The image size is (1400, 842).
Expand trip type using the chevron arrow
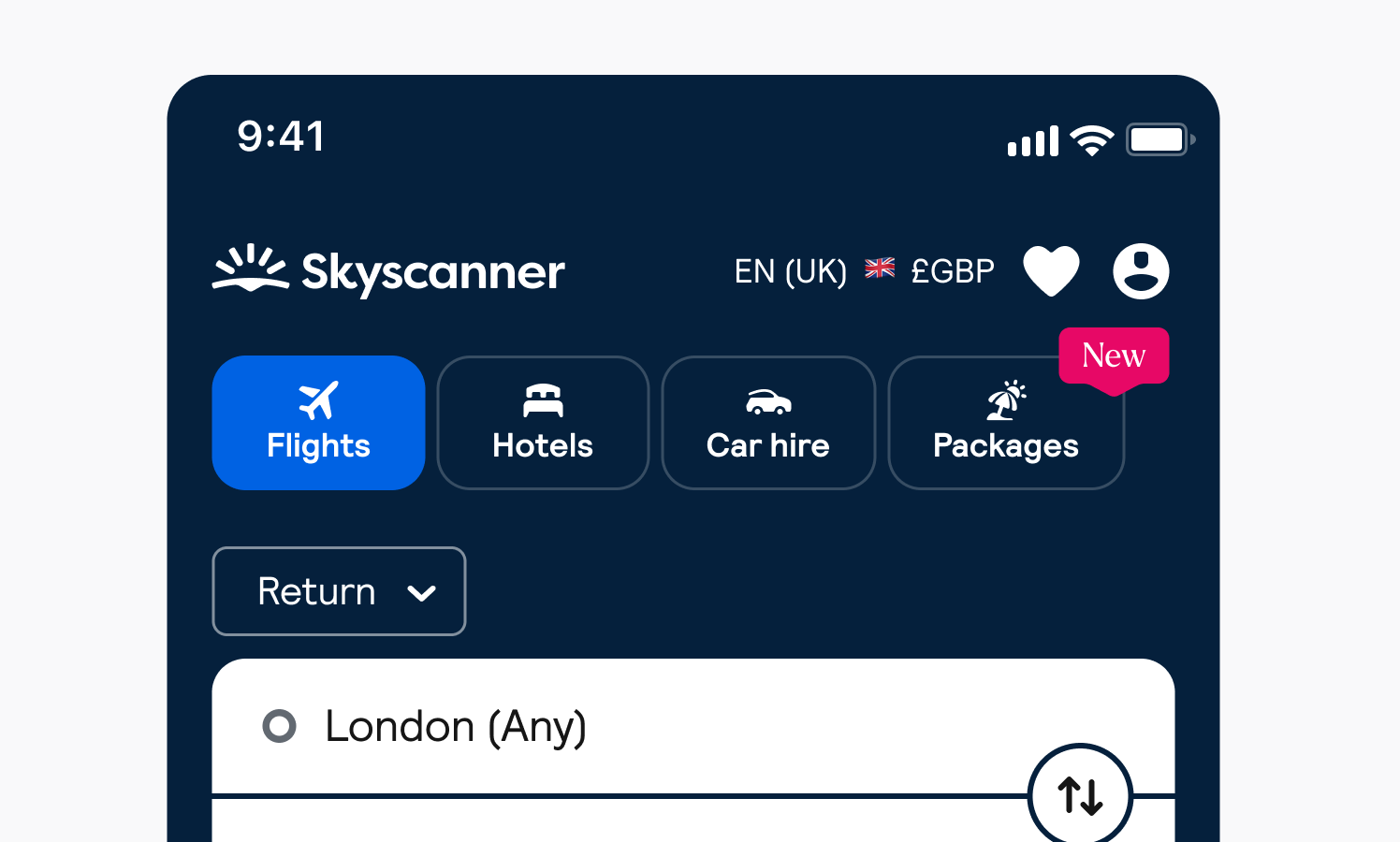(x=422, y=593)
